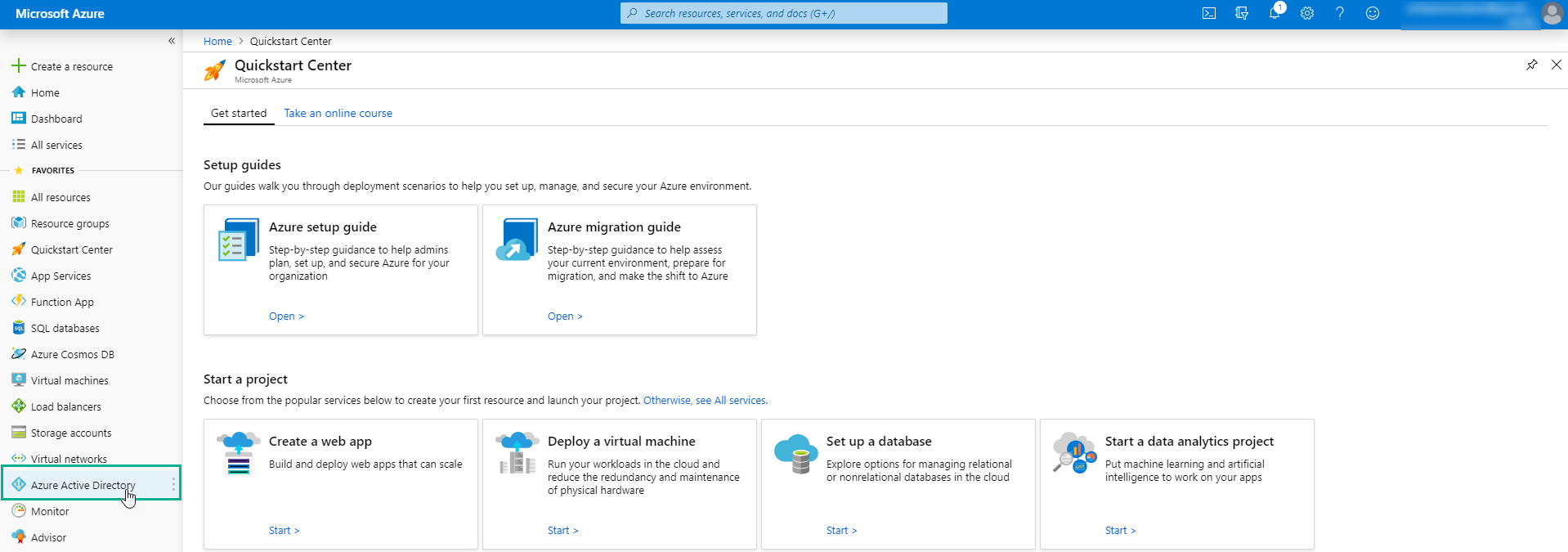Start the Create a web app project

pyautogui.click(x=284, y=530)
